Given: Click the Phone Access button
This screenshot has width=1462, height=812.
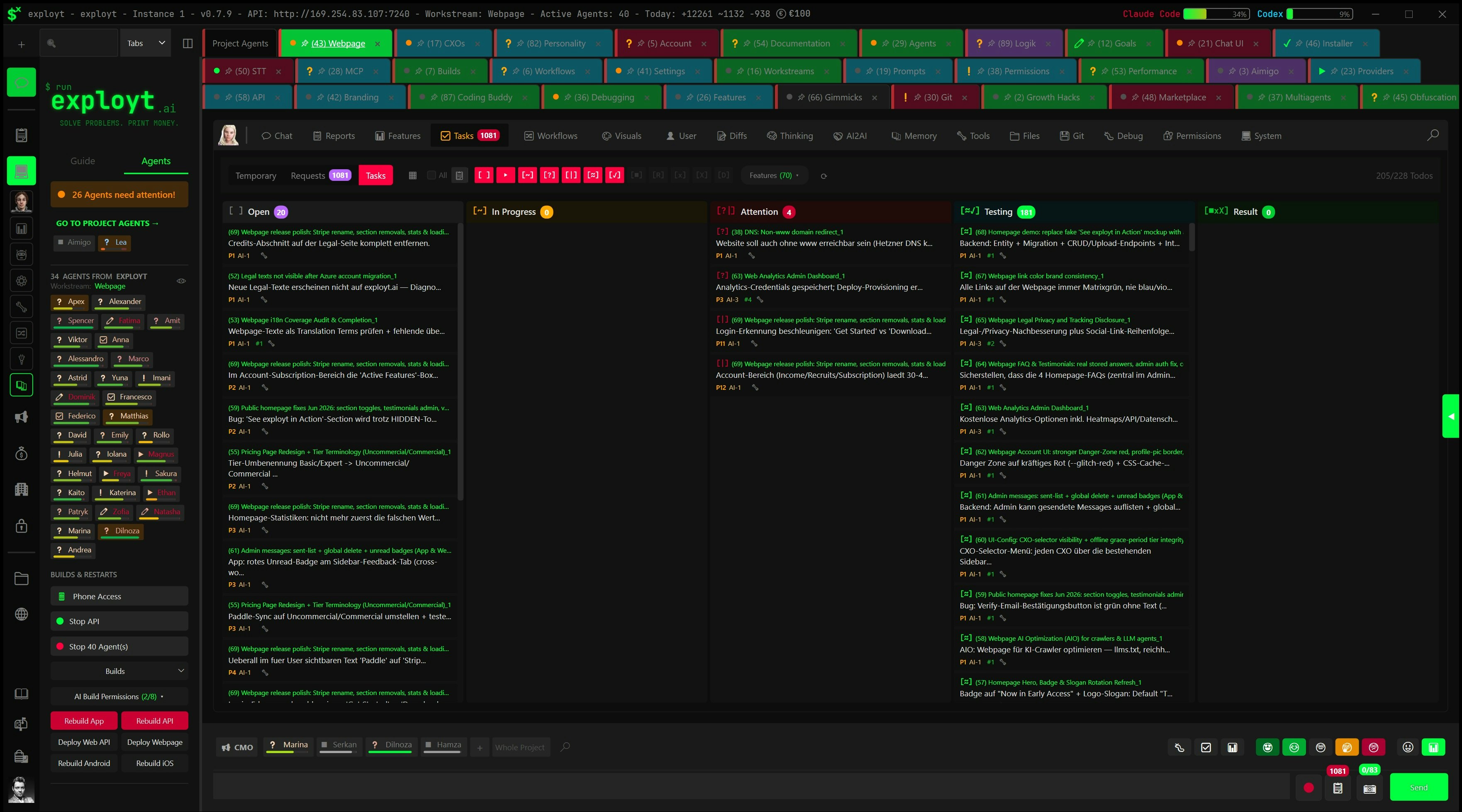Looking at the screenshot, I should [x=119, y=596].
